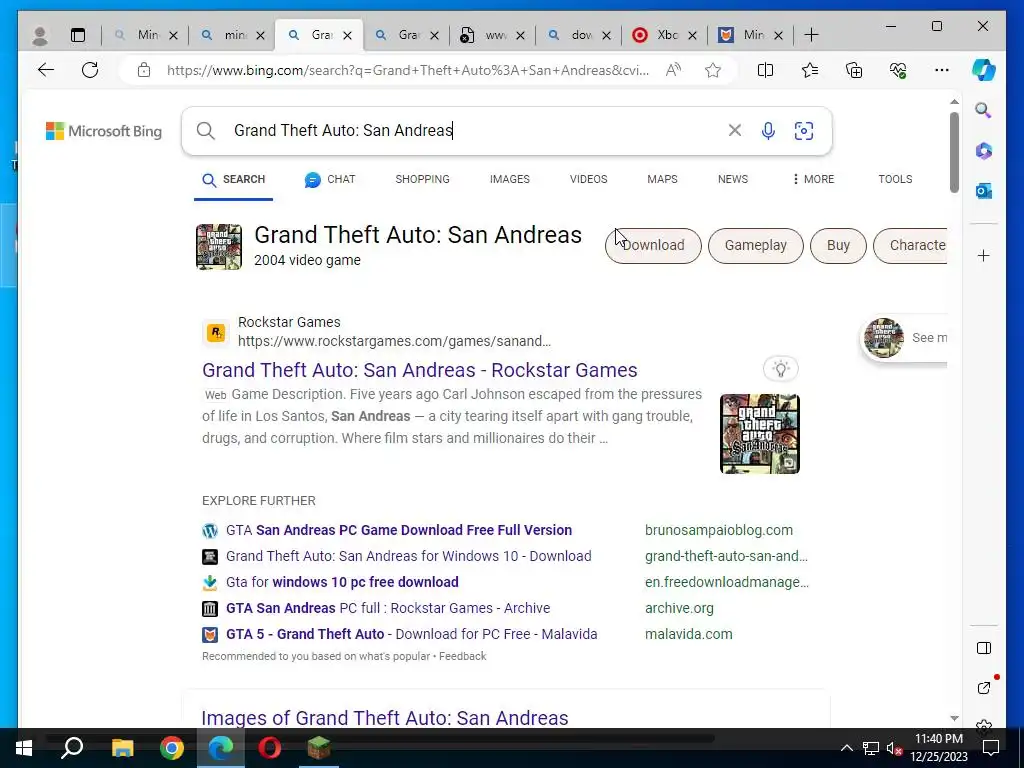Open the browser profile icon
The width and height of the screenshot is (1024, 768).
[x=40, y=35]
